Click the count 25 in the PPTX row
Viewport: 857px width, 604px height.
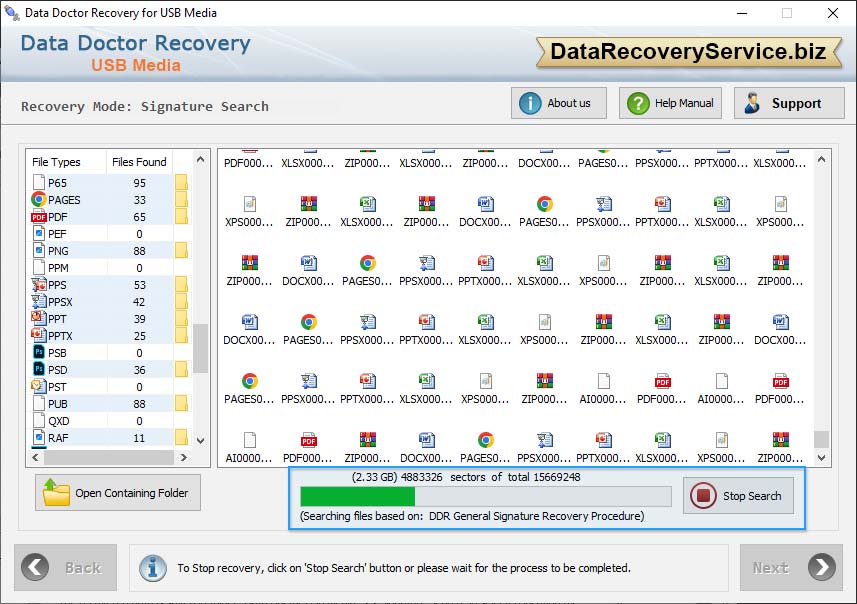tap(139, 336)
